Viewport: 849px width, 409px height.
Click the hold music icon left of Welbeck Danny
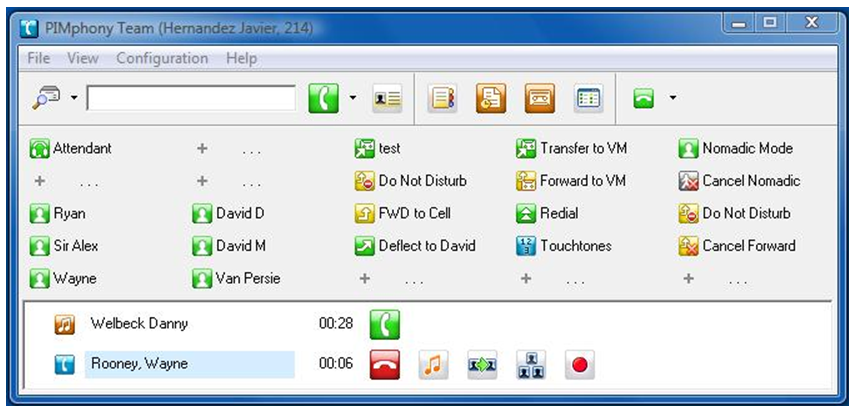click(x=64, y=324)
